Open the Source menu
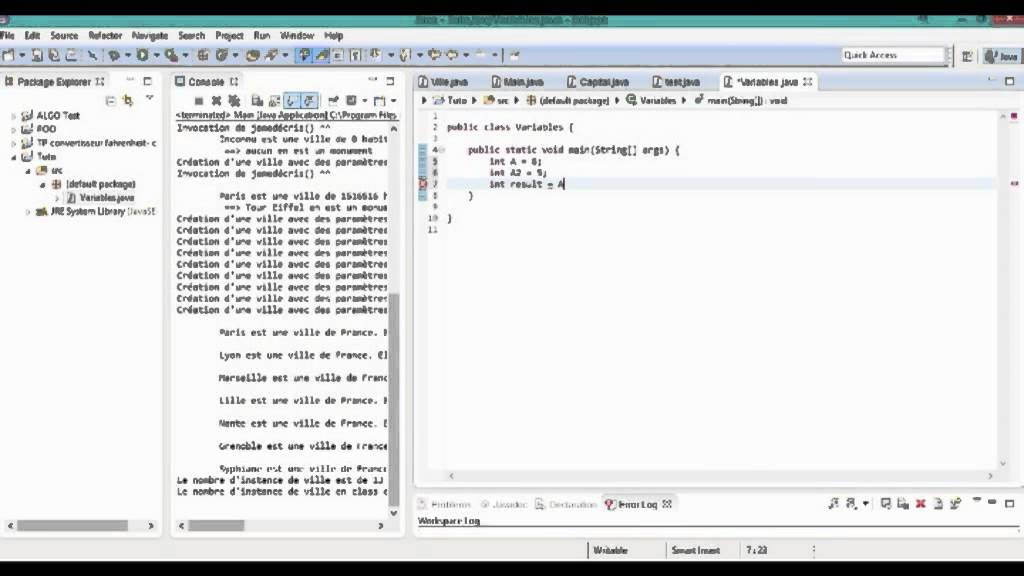 tap(64, 35)
